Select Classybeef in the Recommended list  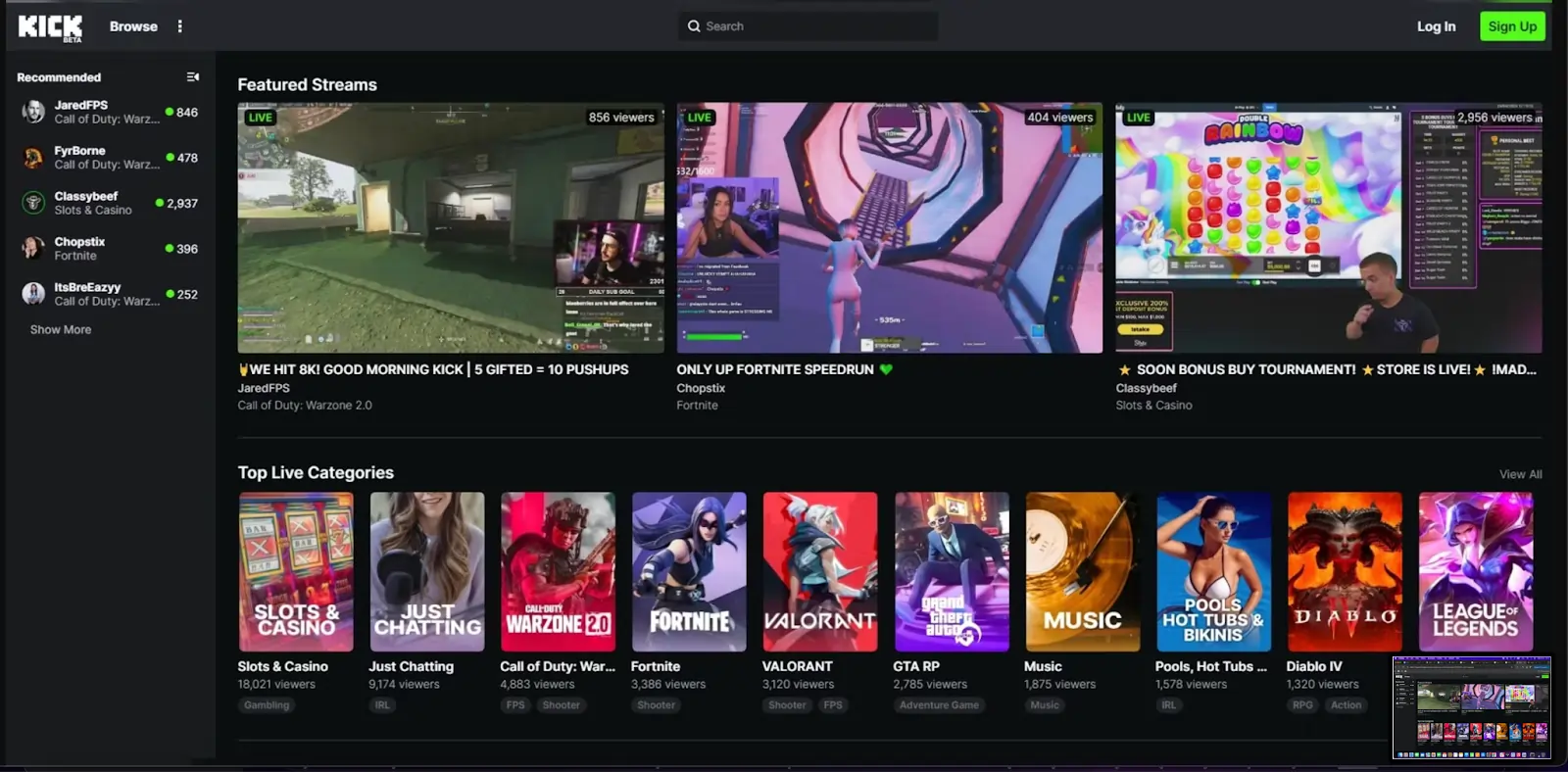tap(108, 203)
